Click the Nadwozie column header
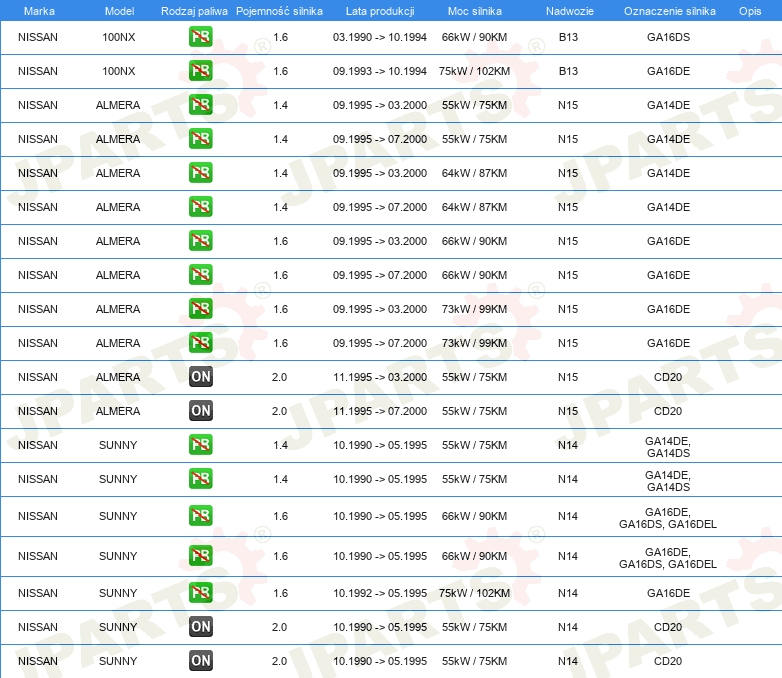This screenshot has height=678, width=782. (x=570, y=11)
